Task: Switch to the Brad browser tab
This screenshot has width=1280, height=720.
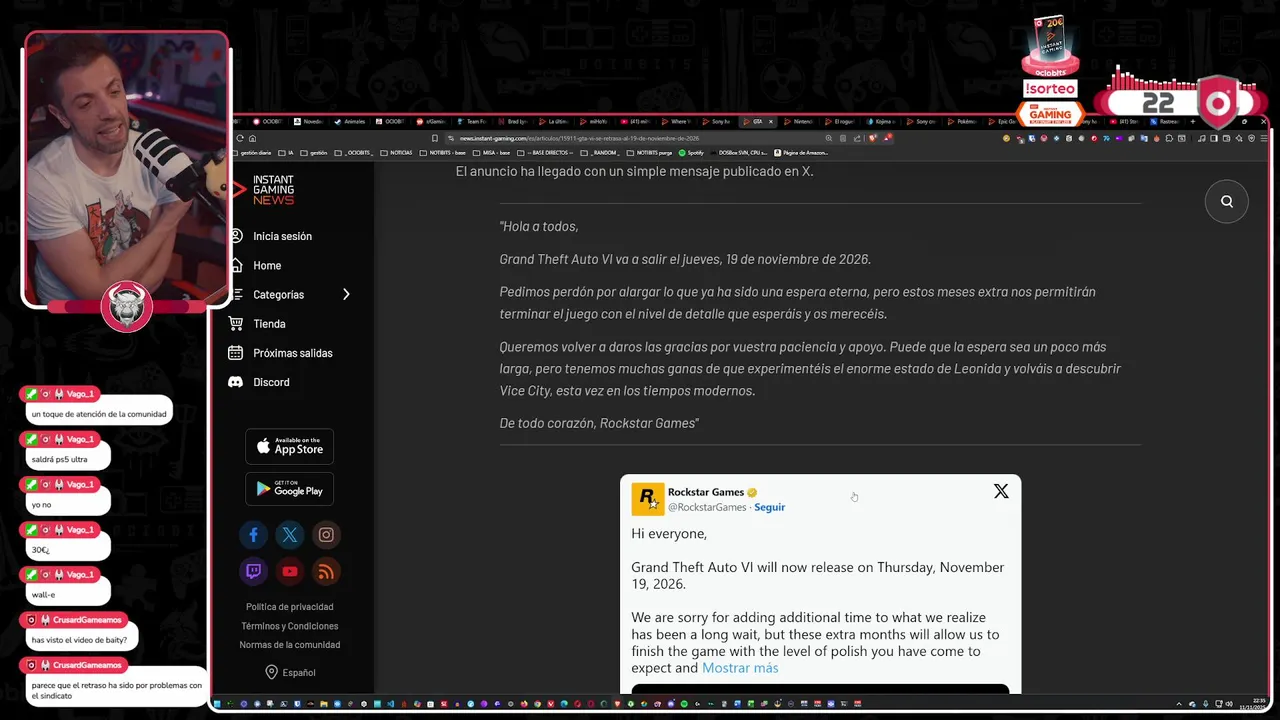Action: pyautogui.click(x=512, y=121)
